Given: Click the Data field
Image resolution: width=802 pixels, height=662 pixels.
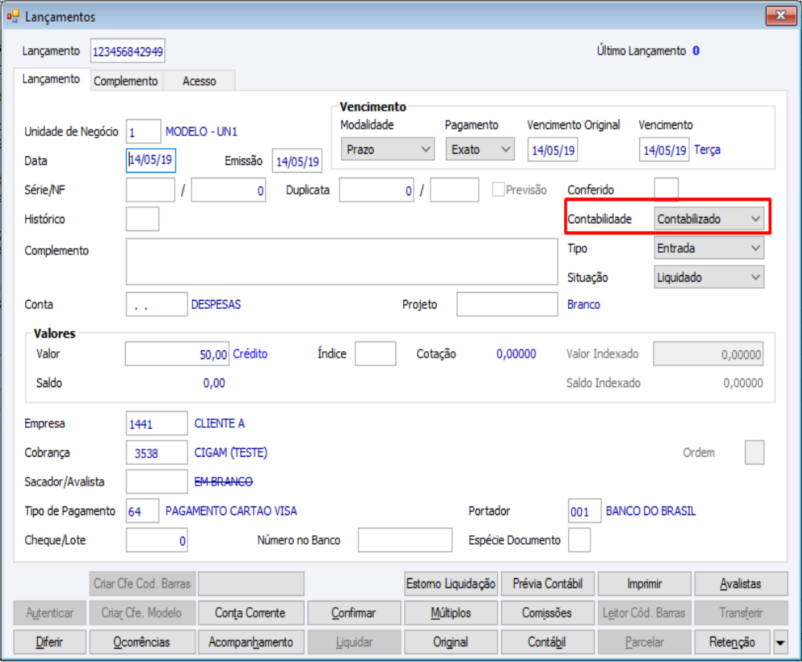Looking at the screenshot, I should click(x=151, y=160).
